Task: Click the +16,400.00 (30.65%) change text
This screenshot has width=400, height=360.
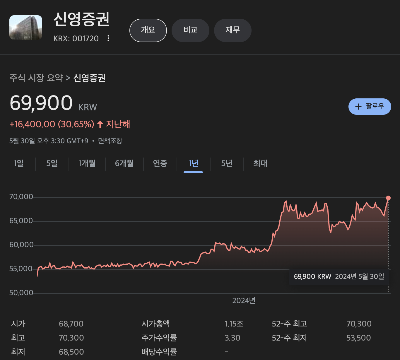Action: click(x=52, y=124)
